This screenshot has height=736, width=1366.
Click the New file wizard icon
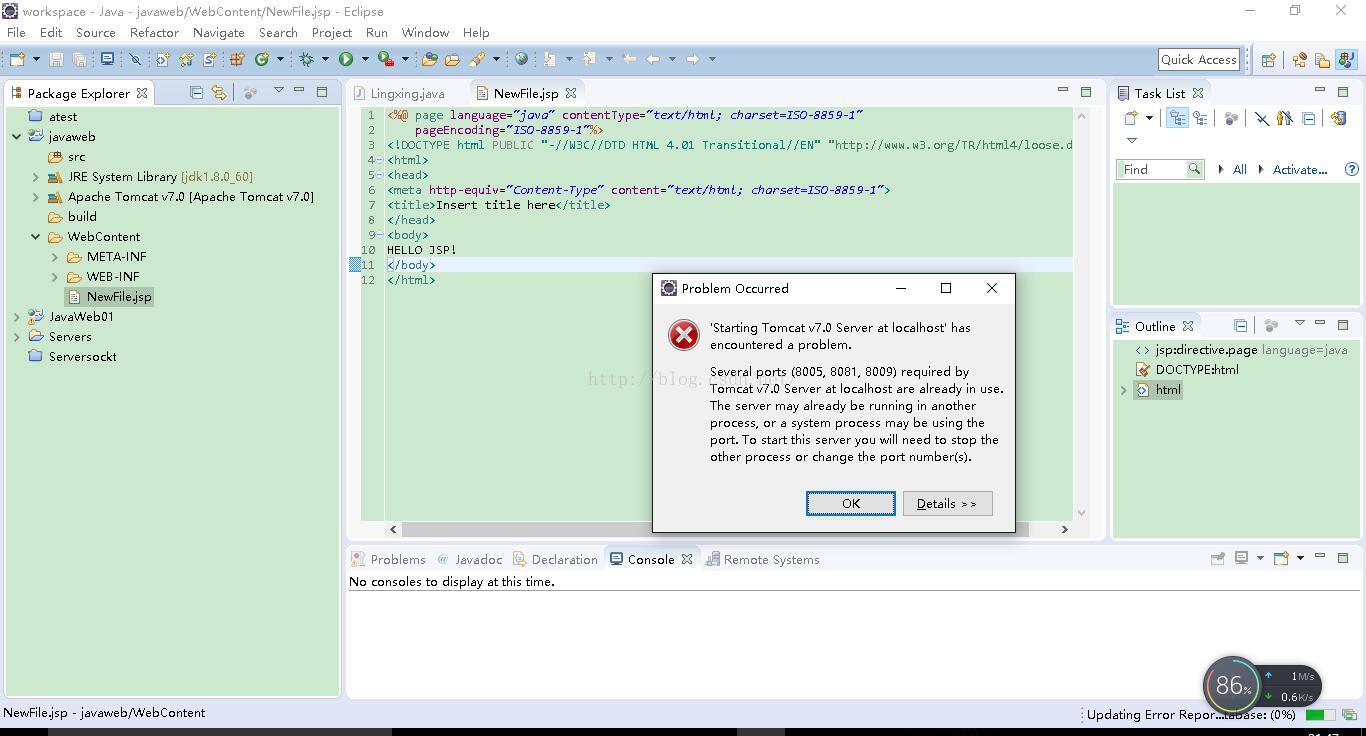click(17, 59)
